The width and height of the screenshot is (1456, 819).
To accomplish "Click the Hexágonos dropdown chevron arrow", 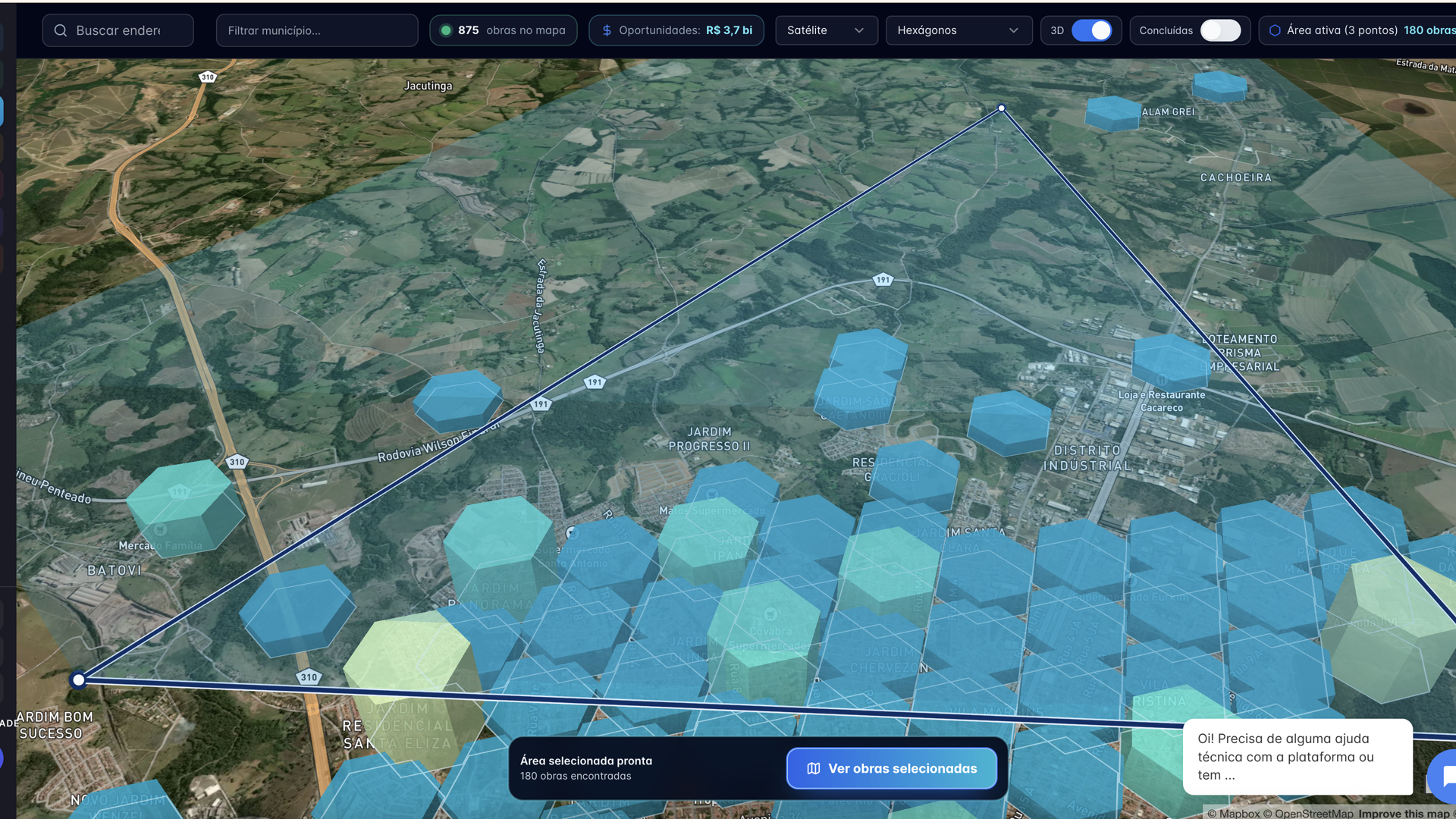I will 1014,30.
